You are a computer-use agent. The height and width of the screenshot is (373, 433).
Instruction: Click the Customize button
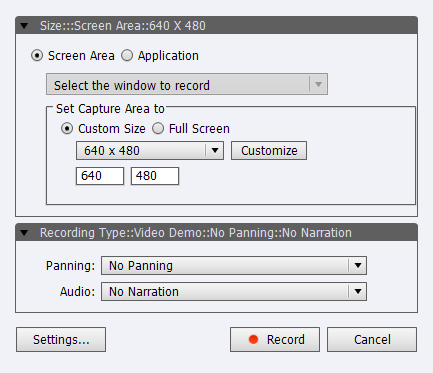click(269, 151)
